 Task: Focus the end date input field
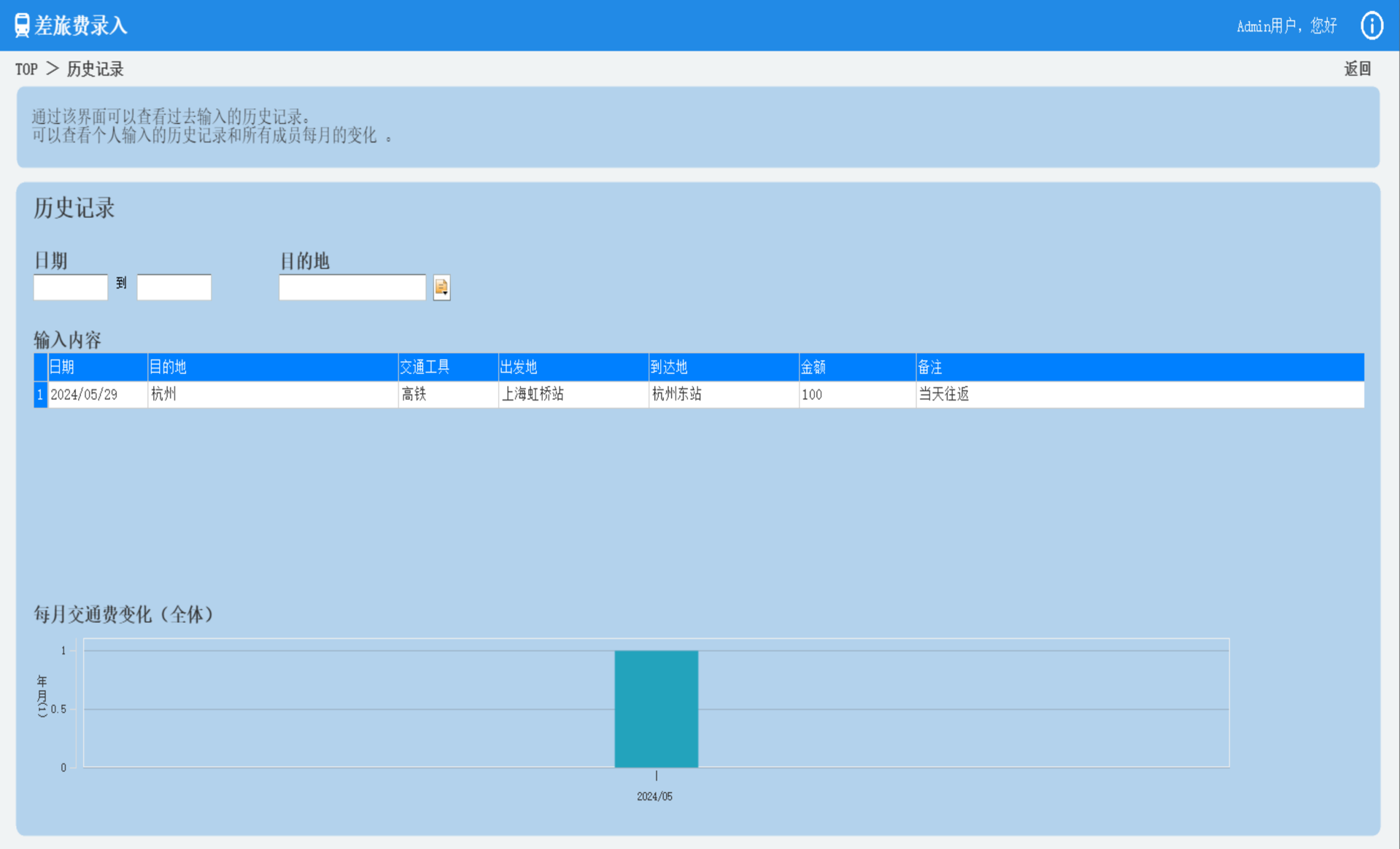click(174, 287)
